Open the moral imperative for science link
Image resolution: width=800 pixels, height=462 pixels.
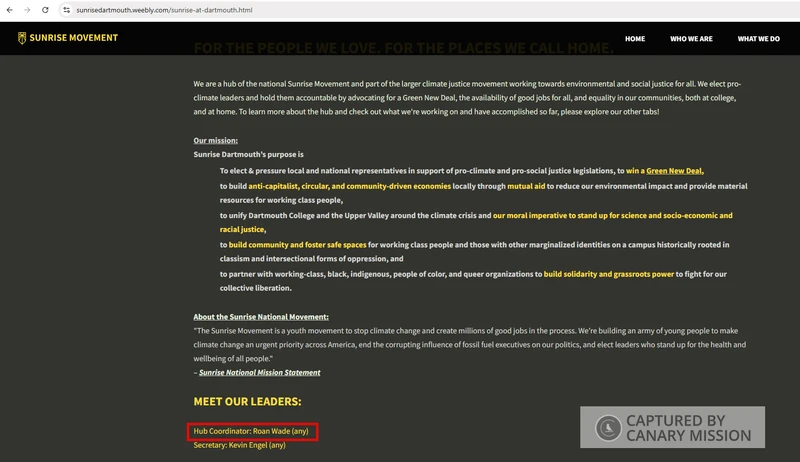(612, 215)
